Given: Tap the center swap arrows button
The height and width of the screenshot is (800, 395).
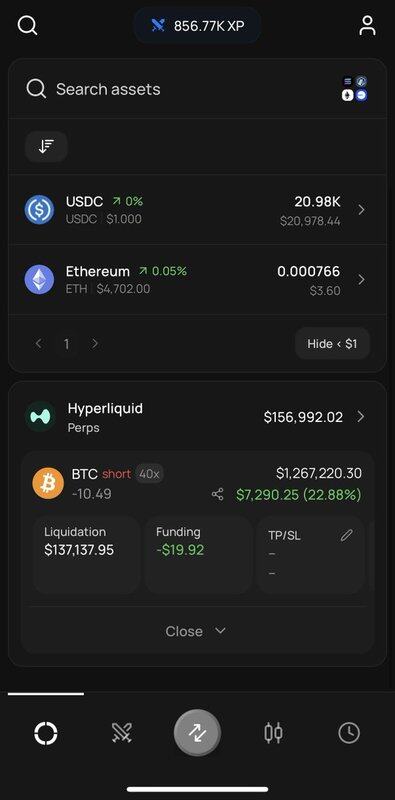Looking at the screenshot, I should (198, 733).
